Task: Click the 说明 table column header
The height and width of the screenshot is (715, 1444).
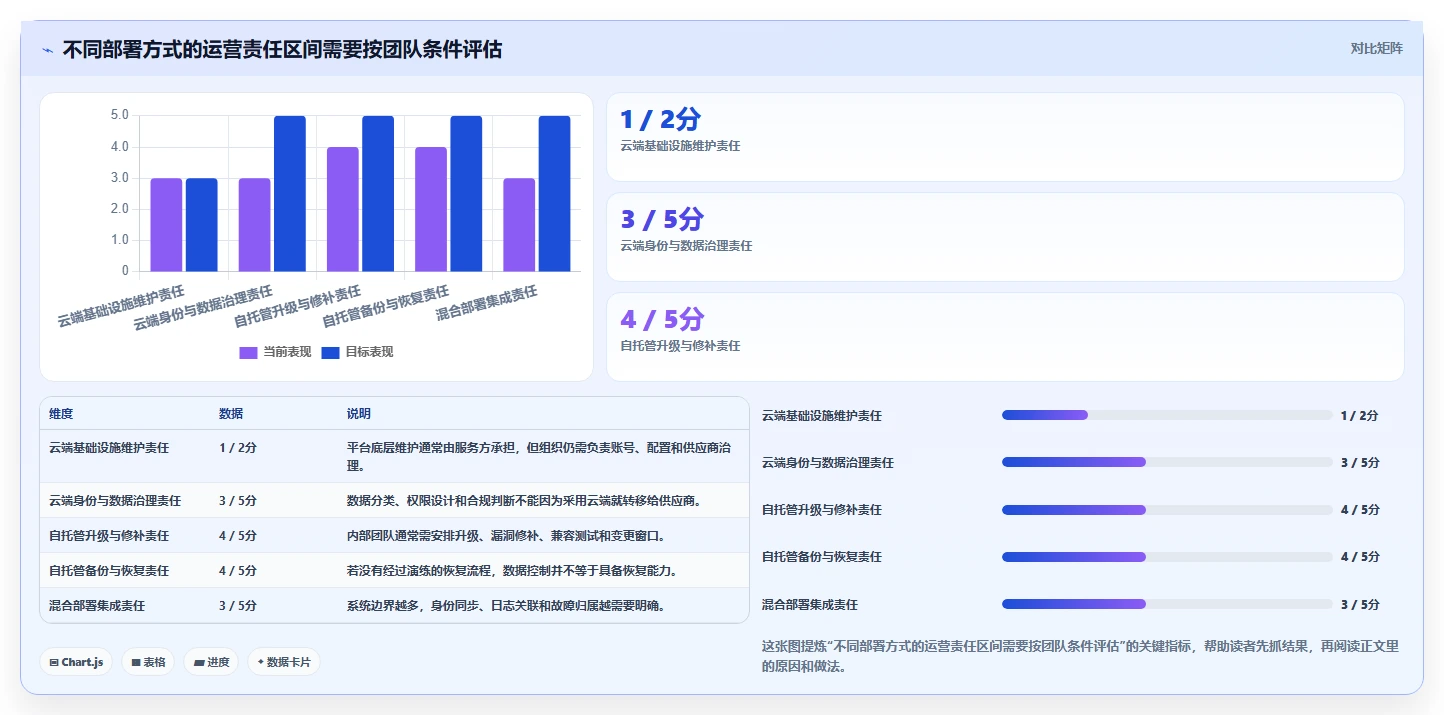Action: pyautogui.click(x=359, y=414)
